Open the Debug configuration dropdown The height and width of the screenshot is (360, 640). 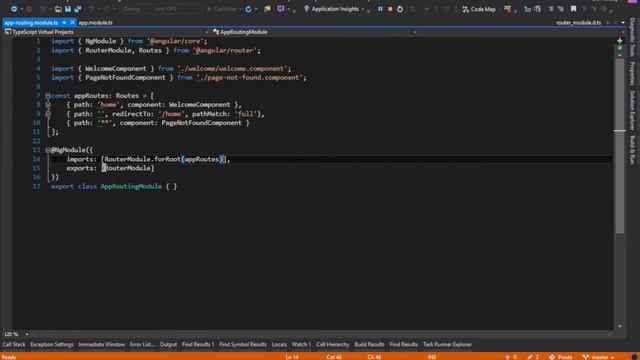(x=136, y=9)
